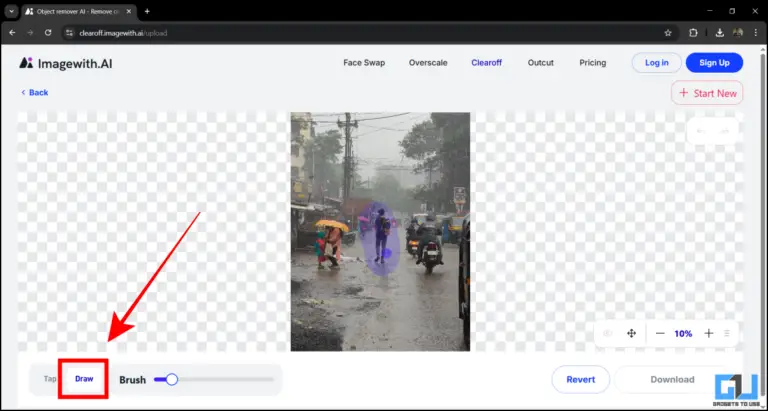Image resolution: width=768 pixels, height=411 pixels.
Task: Reload the page in browser
Action: tap(47, 32)
